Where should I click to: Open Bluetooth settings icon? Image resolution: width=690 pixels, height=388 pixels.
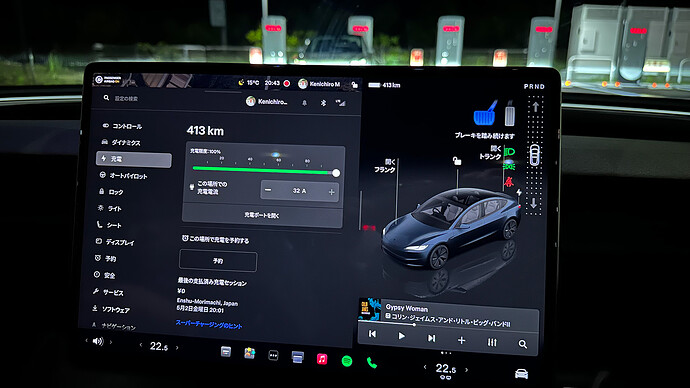(323, 102)
